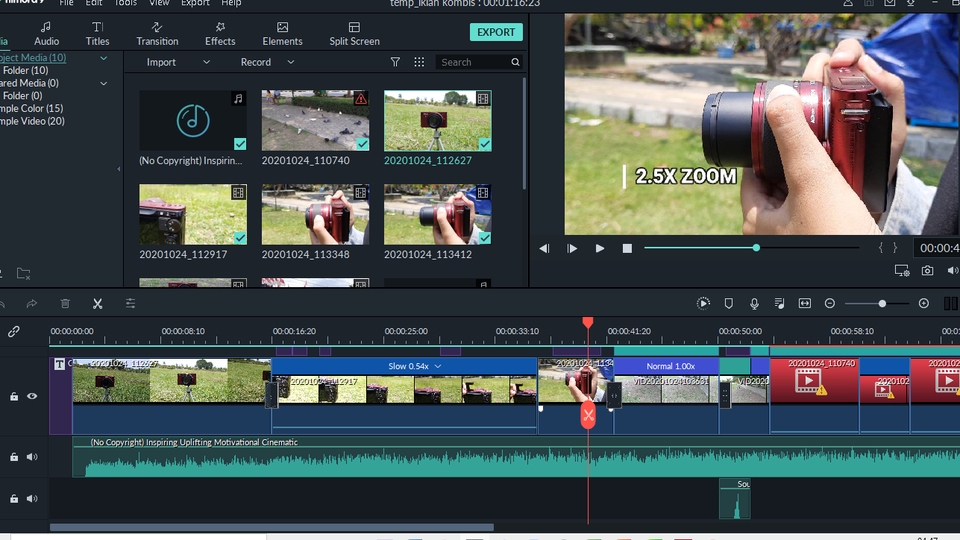Select the 20201024_112917 clip thumbnail
This screenshot has width=960, height=540.
(x=193, y=214)
